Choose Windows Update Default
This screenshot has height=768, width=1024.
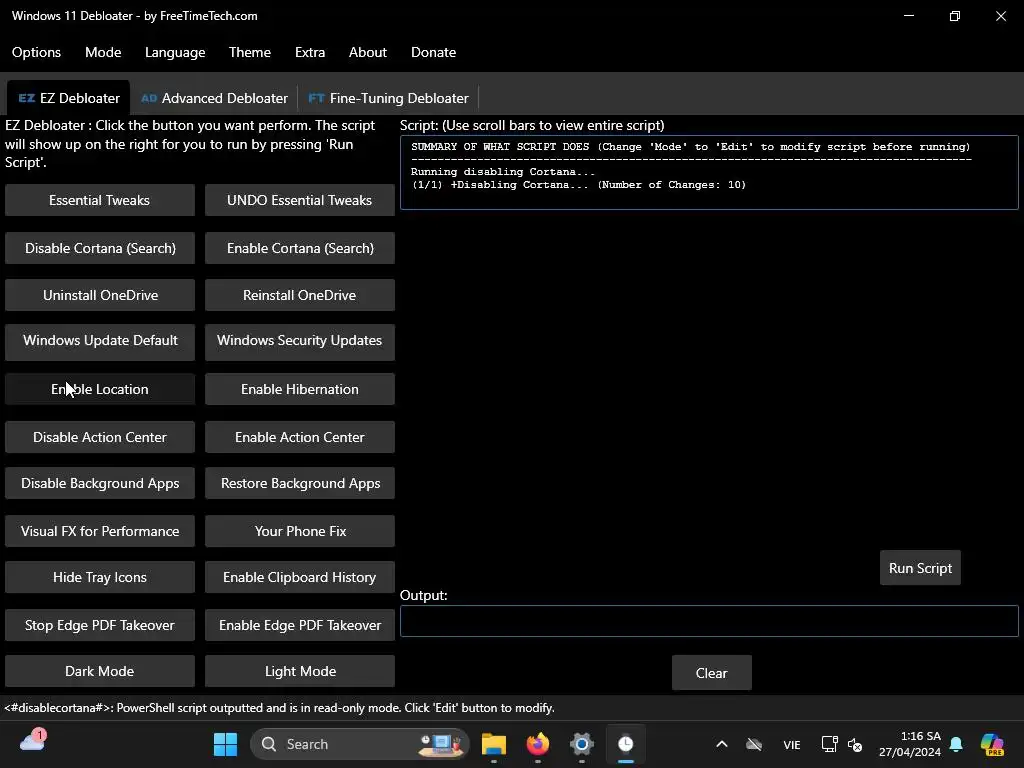(100, 341)
